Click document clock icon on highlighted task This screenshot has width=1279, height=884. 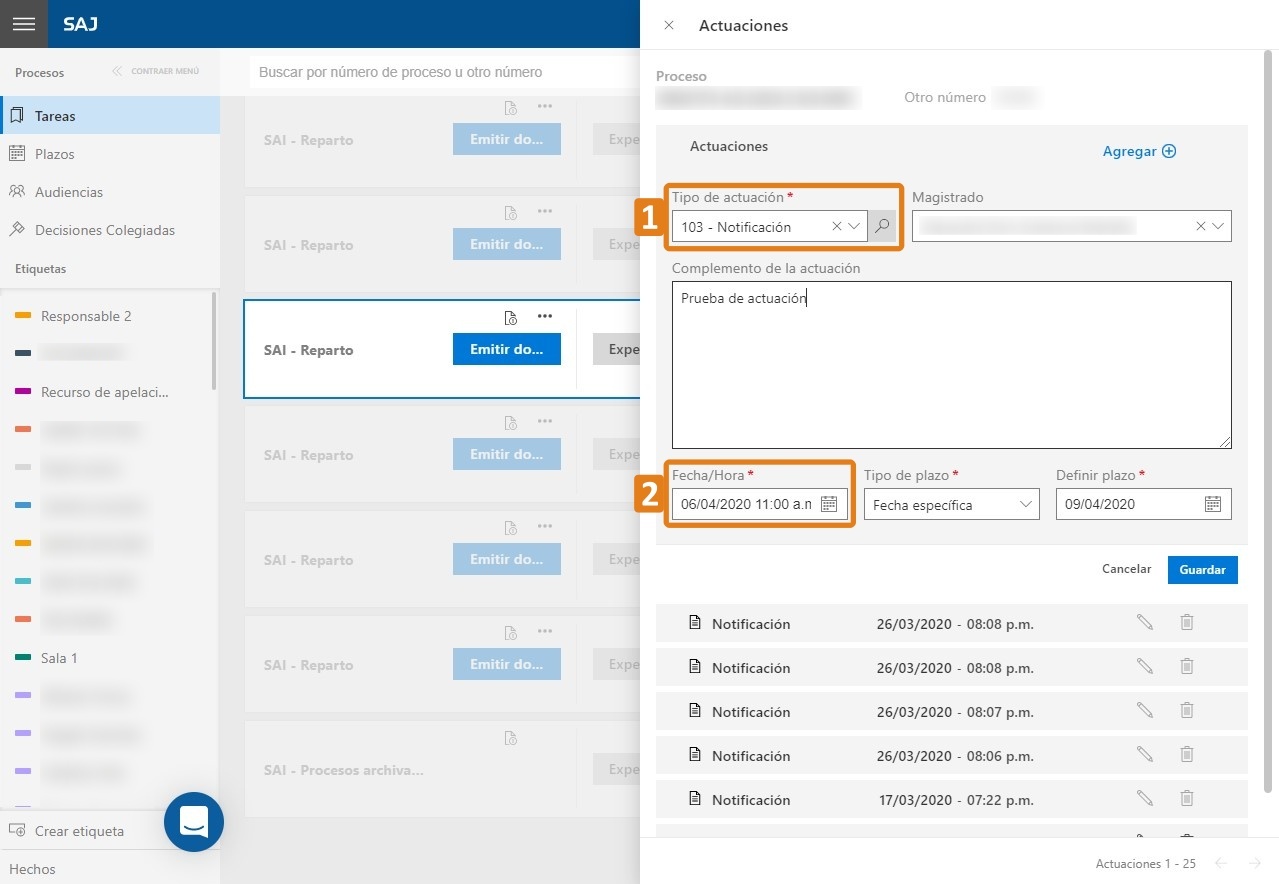[x=510, y=318]
